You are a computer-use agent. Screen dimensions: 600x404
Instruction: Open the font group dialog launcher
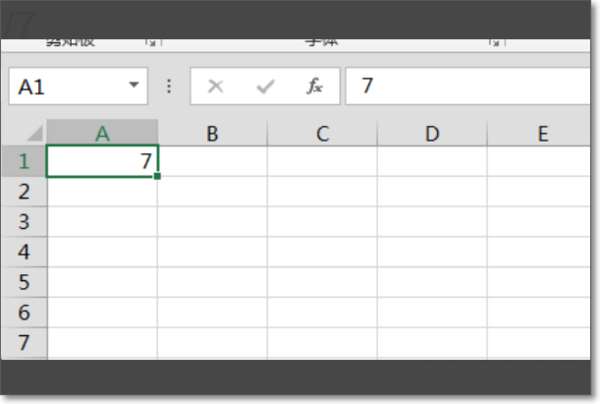coord(495,42)
